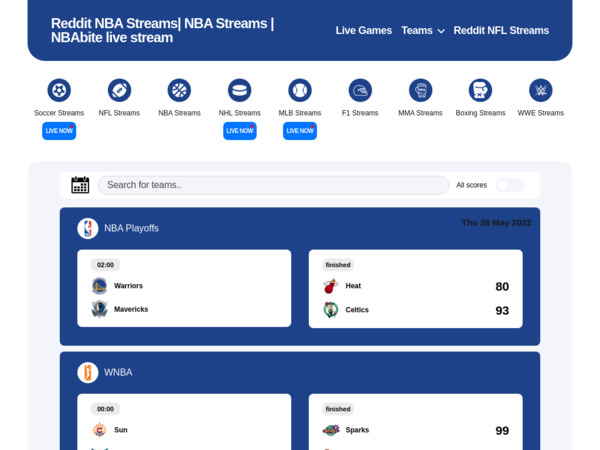Open the Boxing Streams gloves icon
This screenshot has height=450, width=600.
click(x=481, y=90)
